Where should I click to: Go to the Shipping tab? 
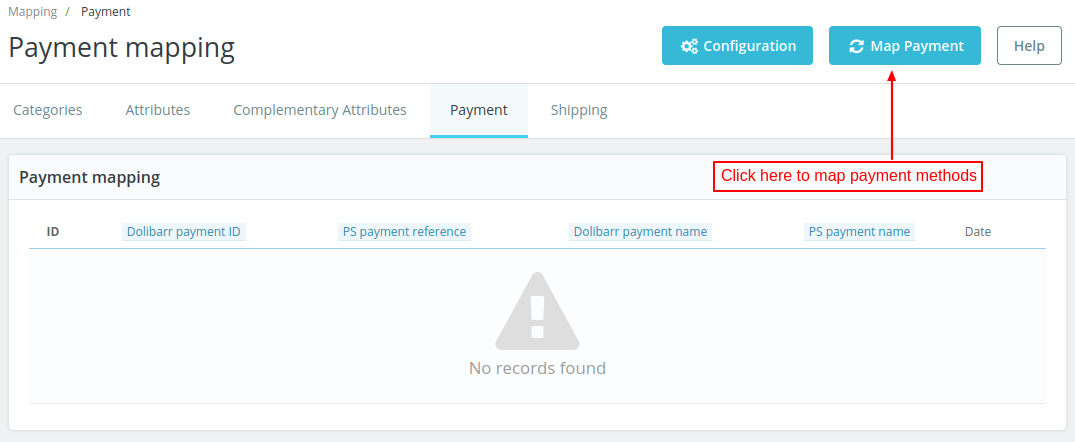coord(579,110)
